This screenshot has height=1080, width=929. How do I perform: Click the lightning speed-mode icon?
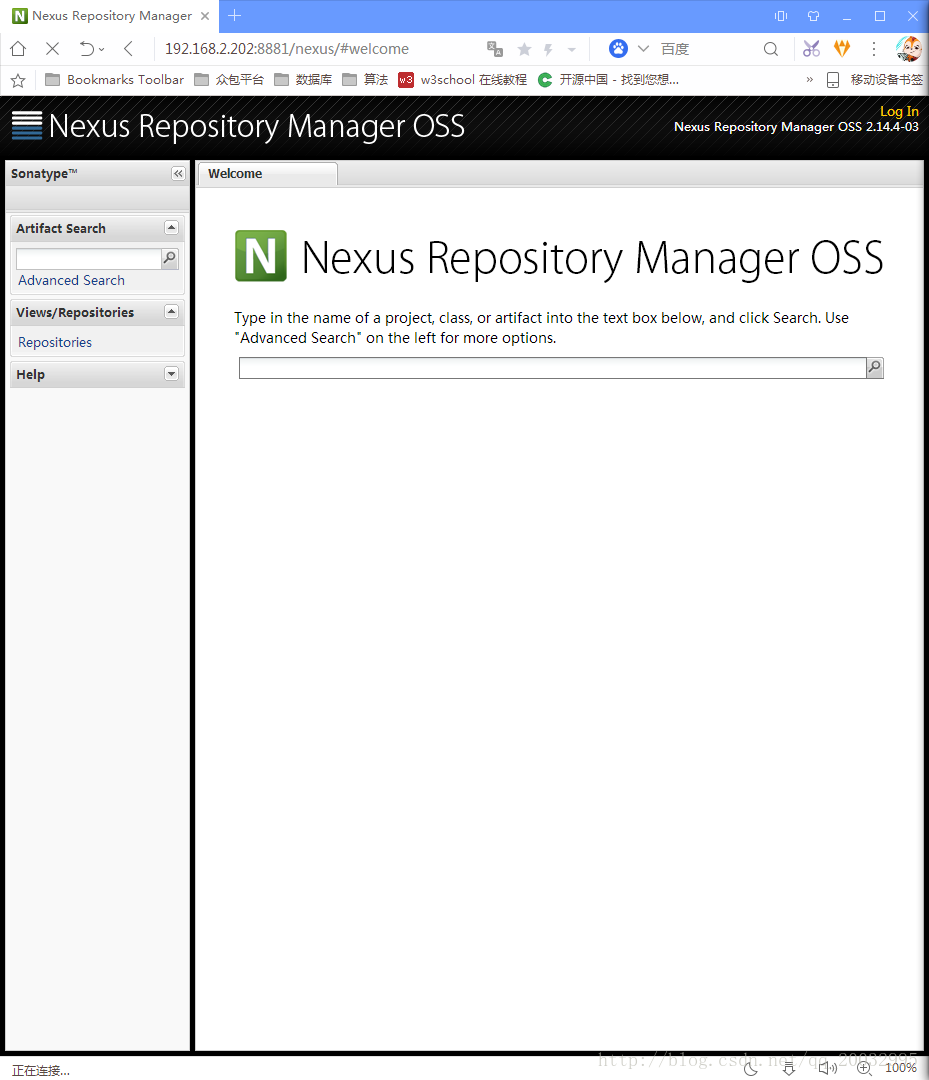pyautogui.click(x=548, y=49)
